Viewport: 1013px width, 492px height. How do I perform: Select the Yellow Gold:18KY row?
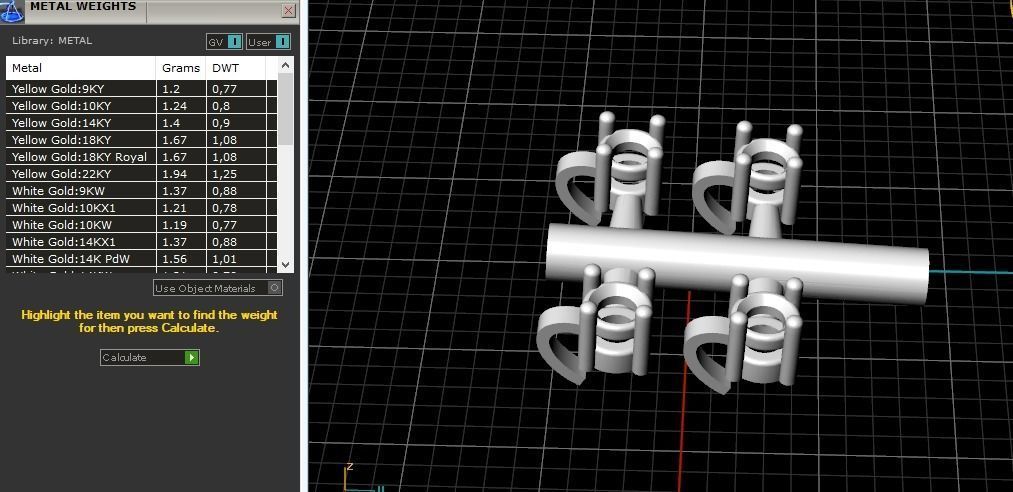click(x=141, y=139)
